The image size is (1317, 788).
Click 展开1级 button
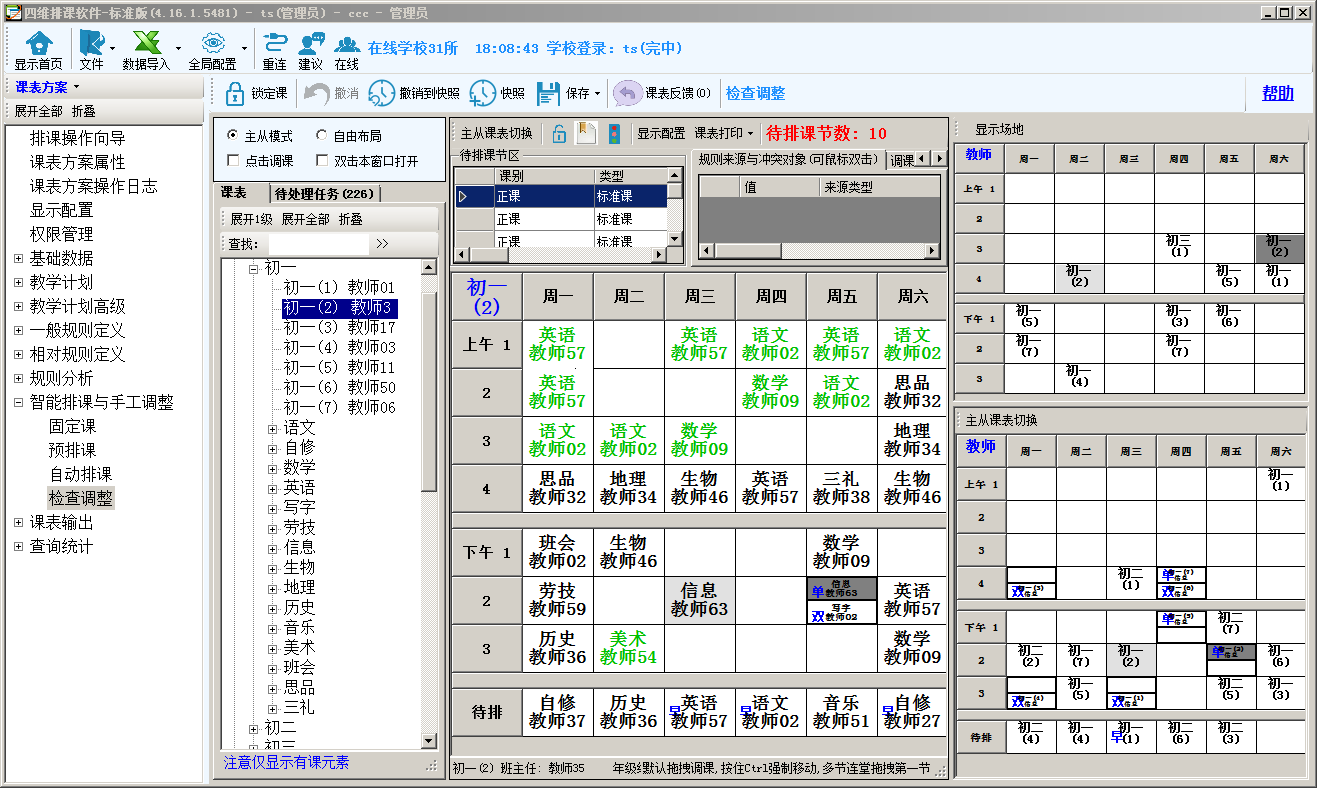[x=251, y=219]
